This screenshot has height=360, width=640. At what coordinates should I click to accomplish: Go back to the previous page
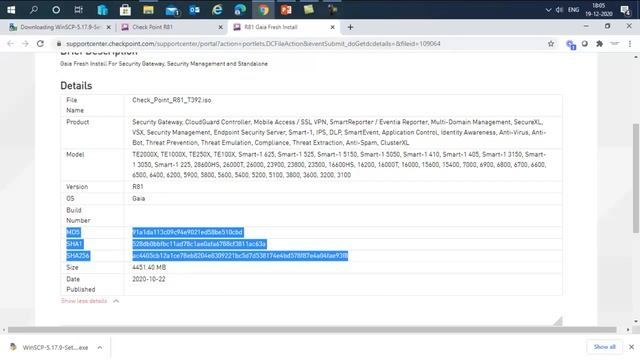(11, 44)
